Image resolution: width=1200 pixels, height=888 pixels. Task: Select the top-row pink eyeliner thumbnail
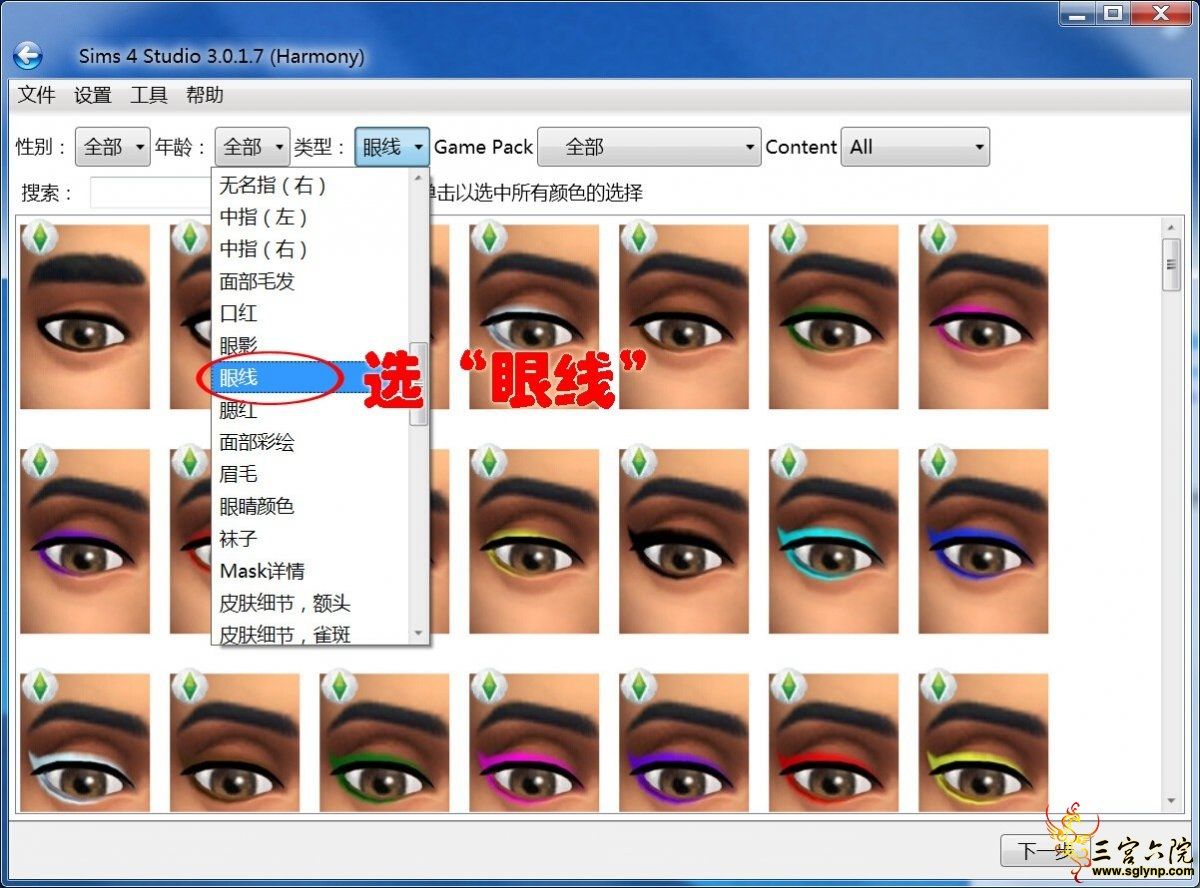click(984, 316)
